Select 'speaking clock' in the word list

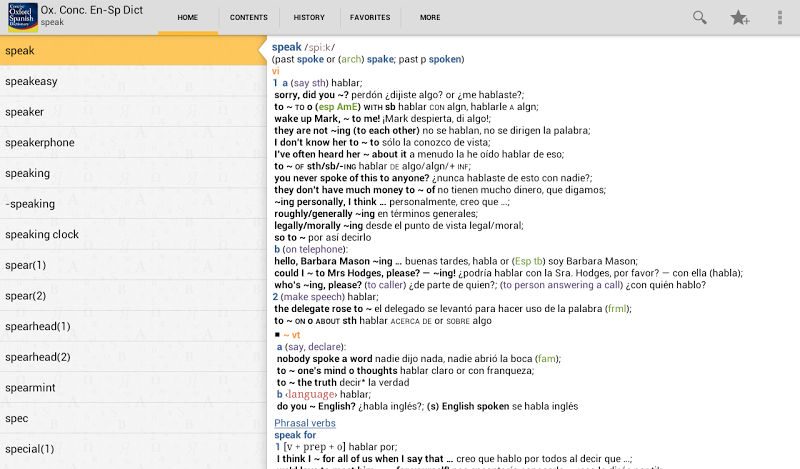pyautogui.click(x=132, y=234)
